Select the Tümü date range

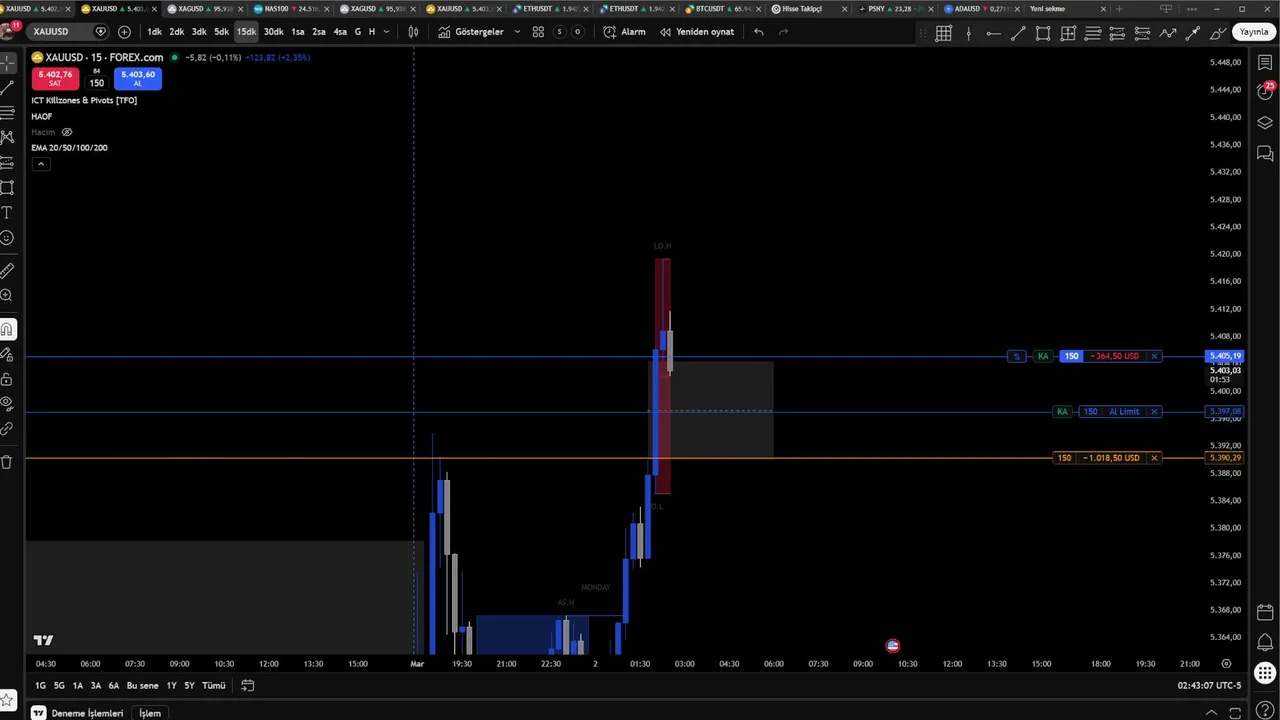point(214,685)
